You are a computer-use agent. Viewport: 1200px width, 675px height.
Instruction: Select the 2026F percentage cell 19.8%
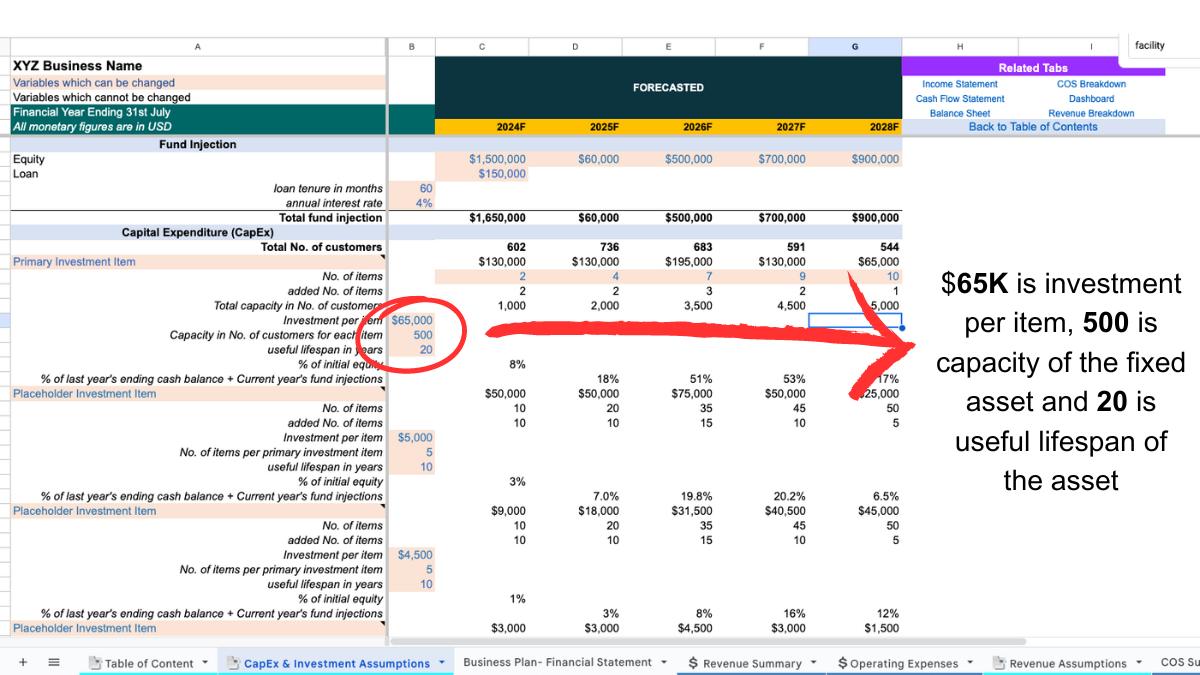click(668, 496)
